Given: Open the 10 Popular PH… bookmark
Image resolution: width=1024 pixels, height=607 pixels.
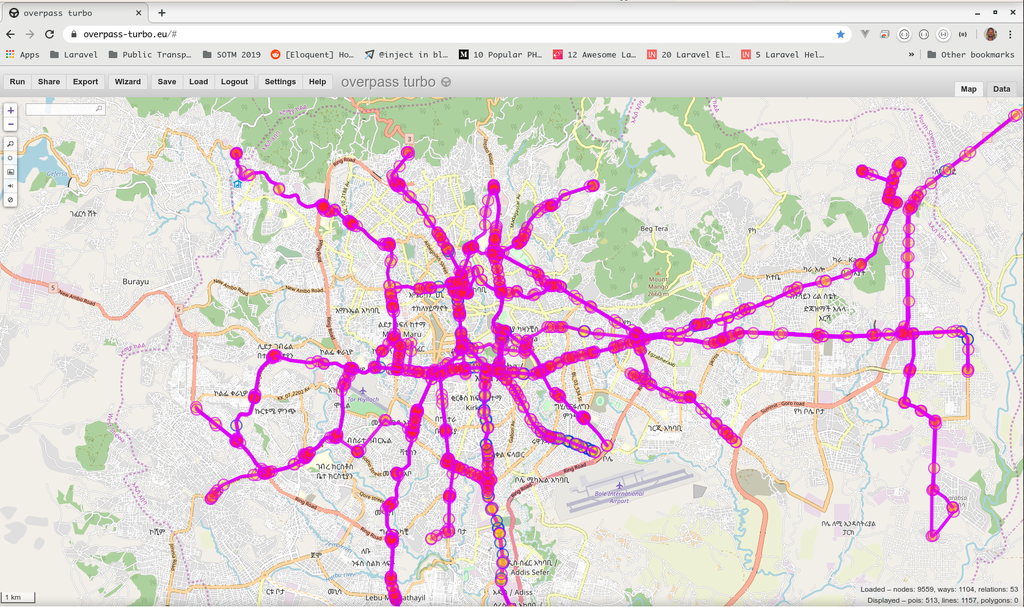Looking at the screenshot, I should click(500, 55).
